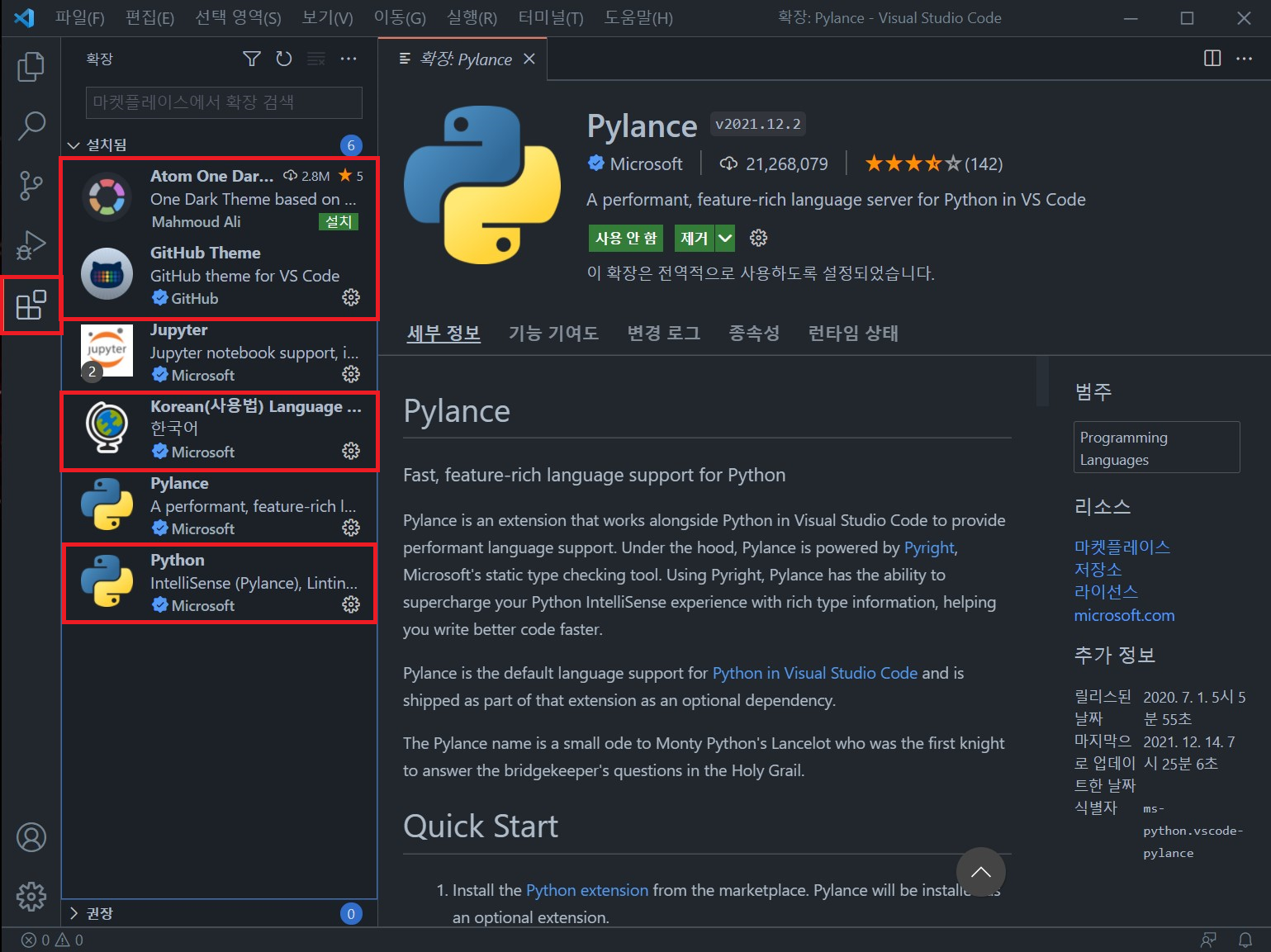Open the Python extension link
Viewport: 1271px width, 952px height.
point(587,890)
